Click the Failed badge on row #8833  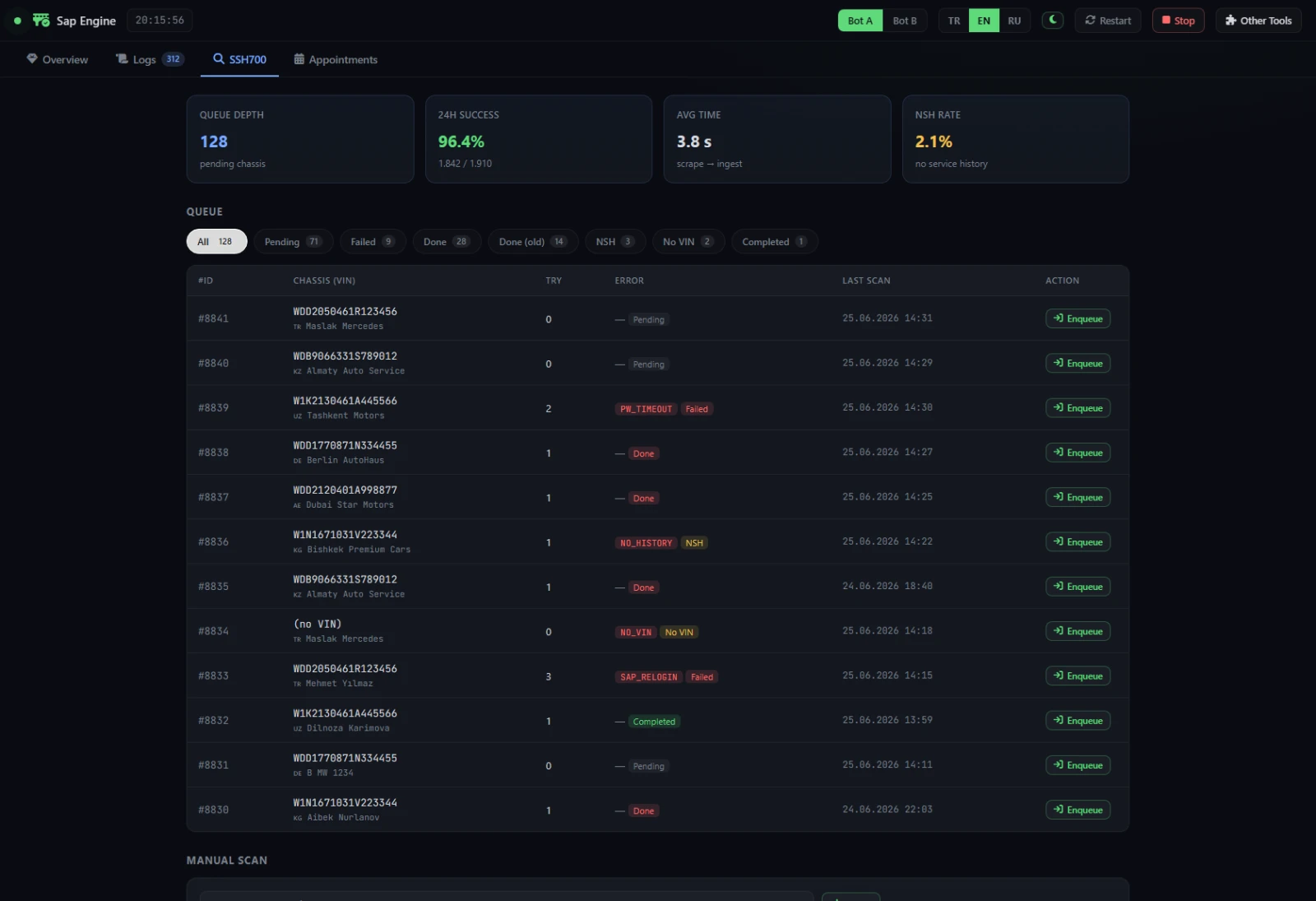click(x=702, y=677)
